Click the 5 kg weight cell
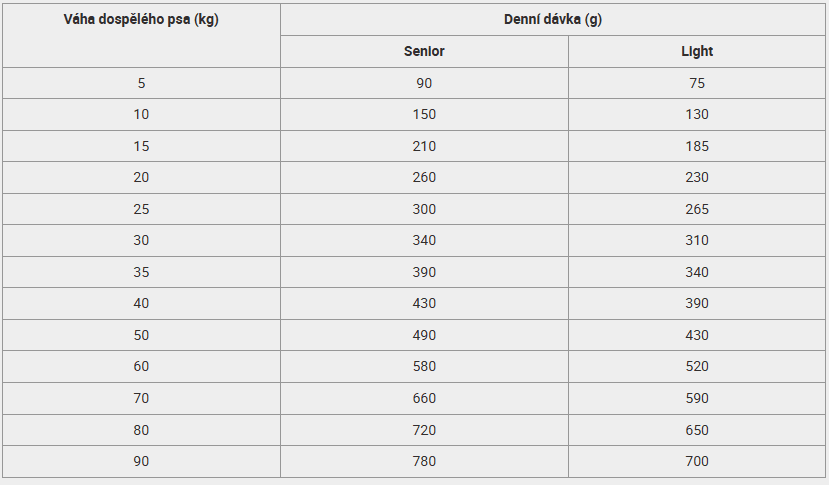This screenshot has height=485, width=829. point(141,83)
